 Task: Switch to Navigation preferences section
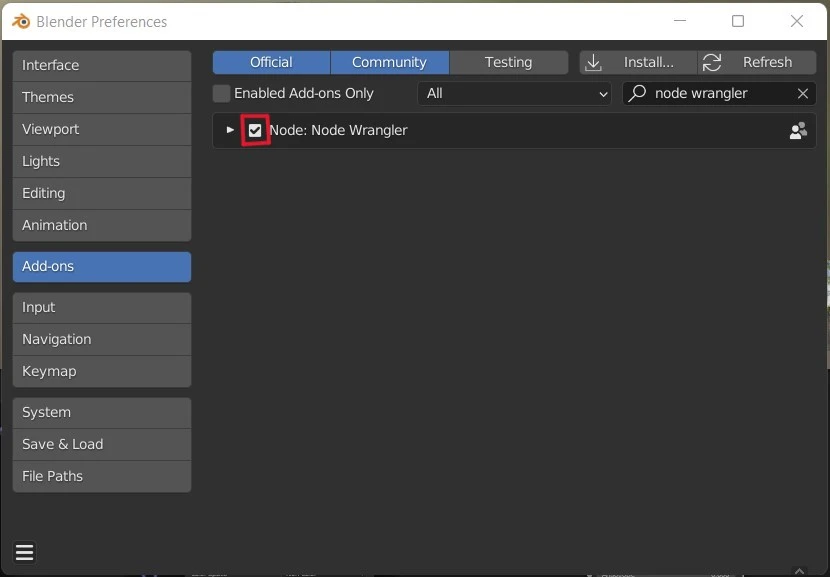pyautogui.click(x=102, y=339)
